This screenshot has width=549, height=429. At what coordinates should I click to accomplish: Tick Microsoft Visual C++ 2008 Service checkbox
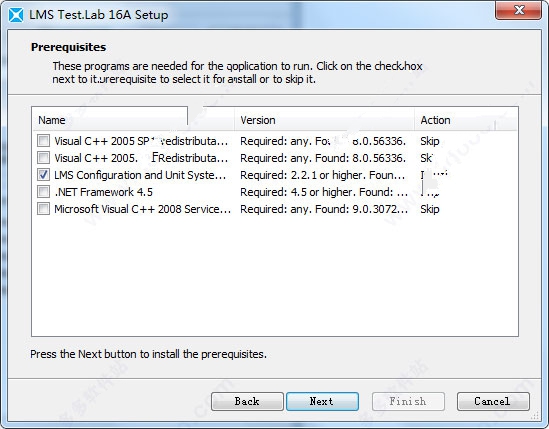(43, 209)
